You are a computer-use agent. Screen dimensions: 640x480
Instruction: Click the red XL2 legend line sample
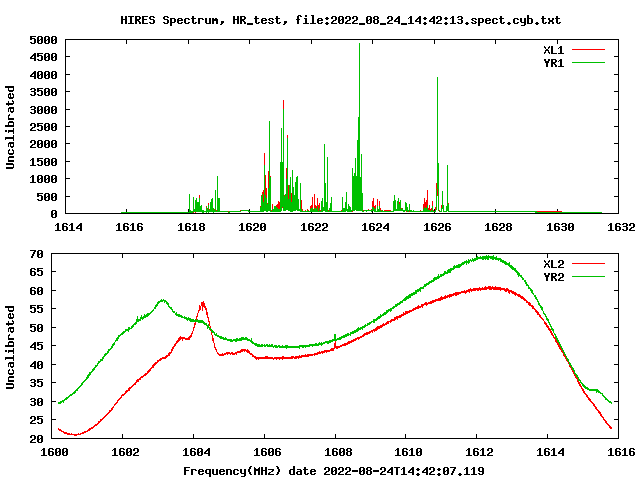click(x=588, y=264)
